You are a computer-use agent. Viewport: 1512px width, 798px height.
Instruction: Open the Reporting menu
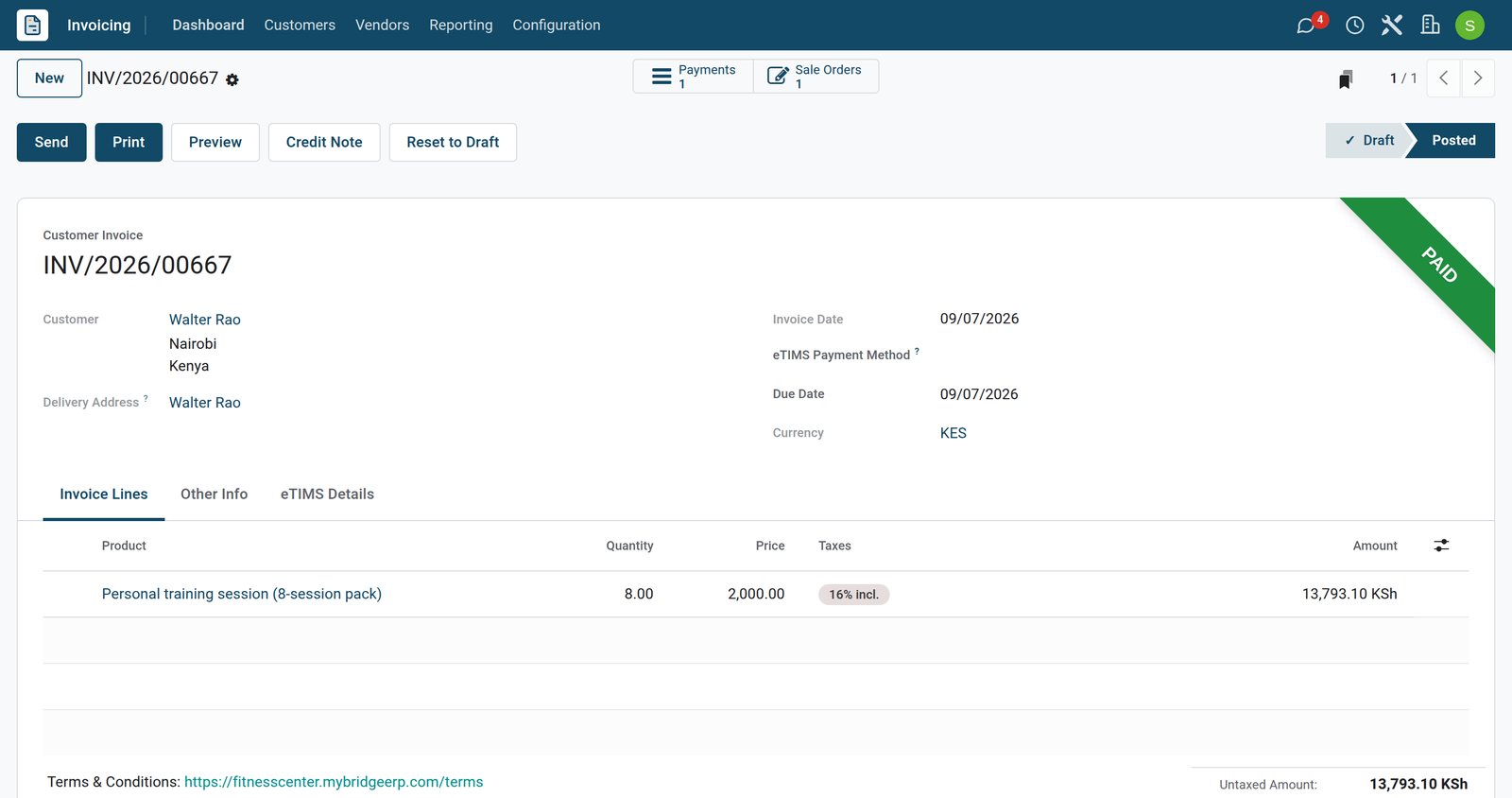[x=461, y=25]
